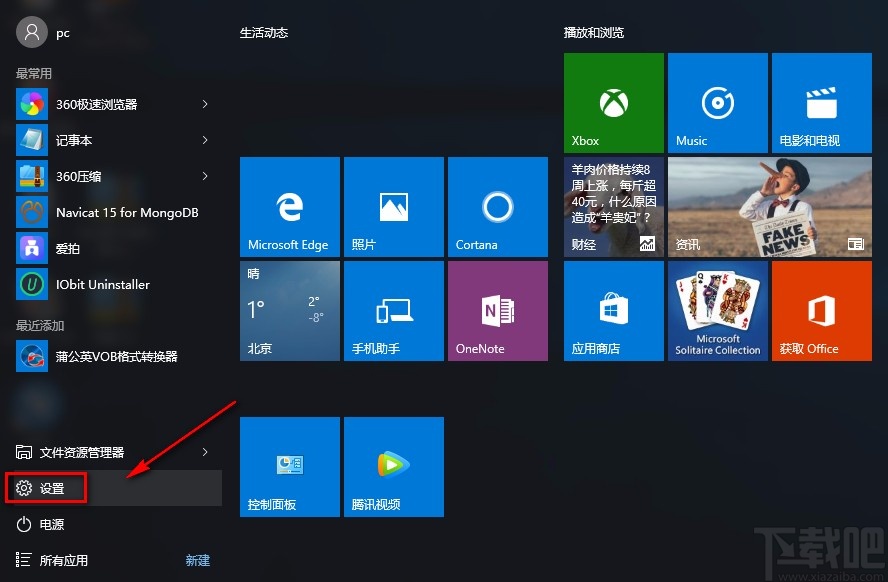This screenshot has width=888, height=582.
Task: Click the pc user account avatar
Action: 31,31
